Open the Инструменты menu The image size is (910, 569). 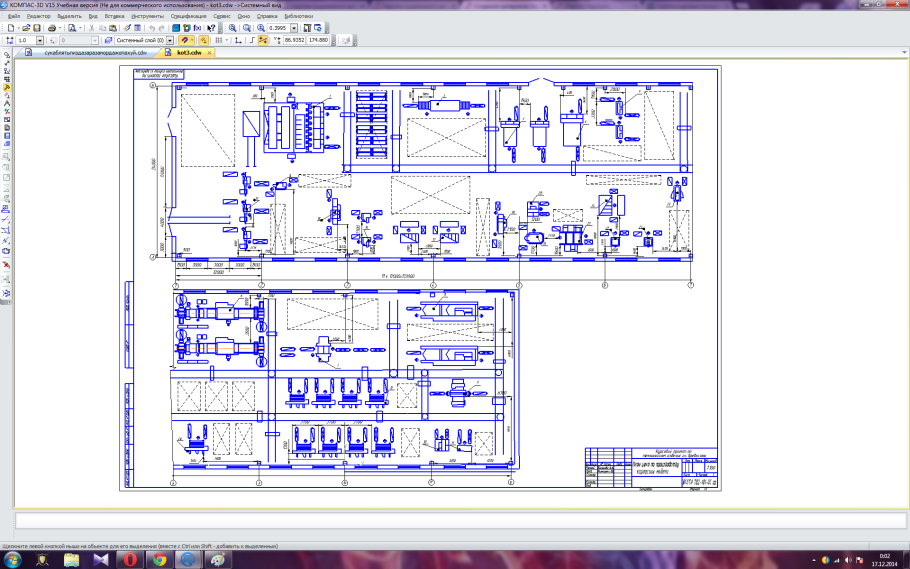pos(147,17)
